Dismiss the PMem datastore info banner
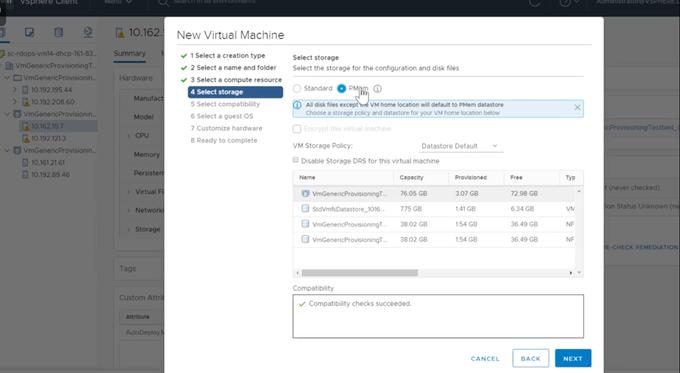The width and height of the screenshot is (680, 373). click(577, 108)
